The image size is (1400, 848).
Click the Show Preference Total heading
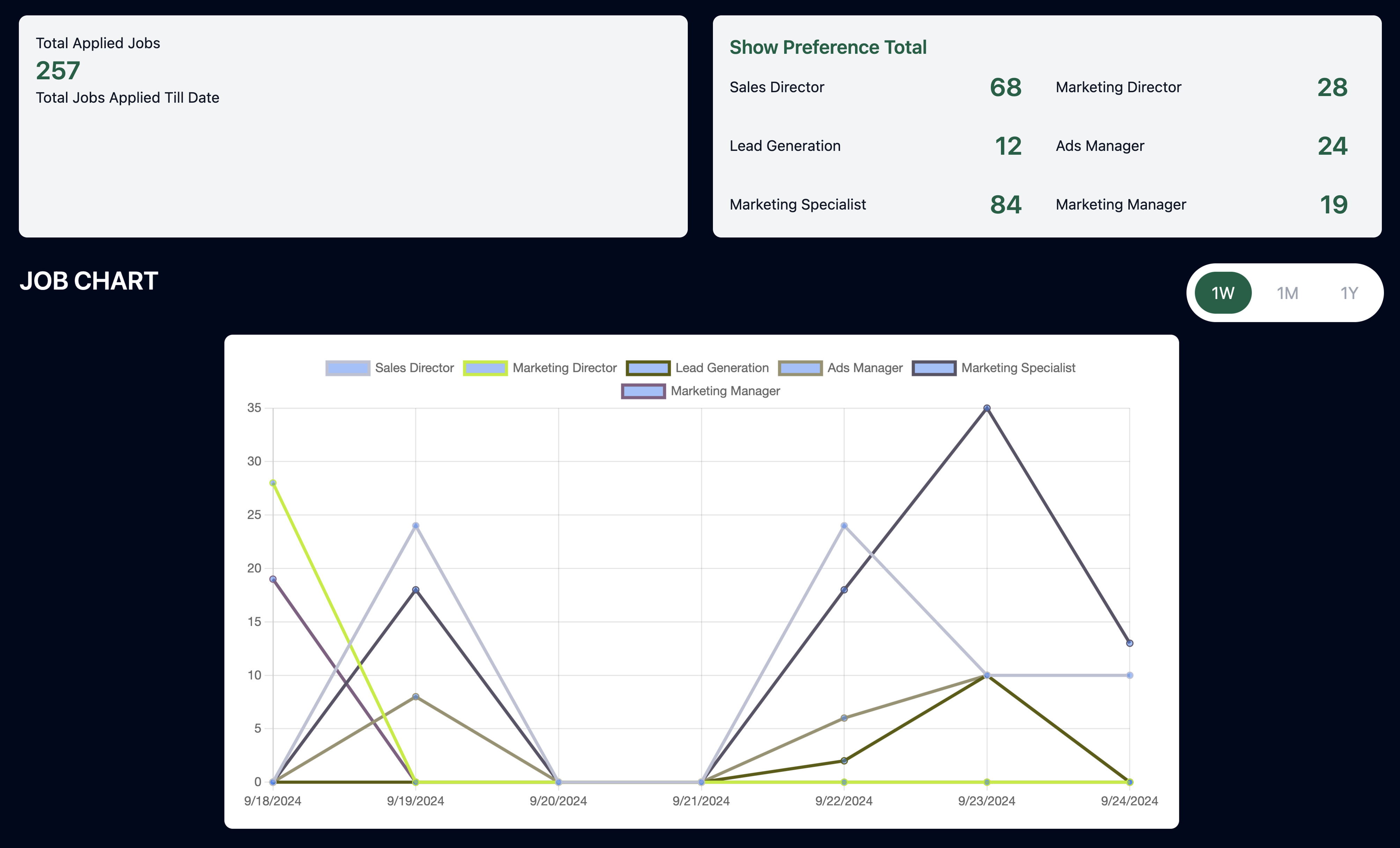tap(828, 47)
